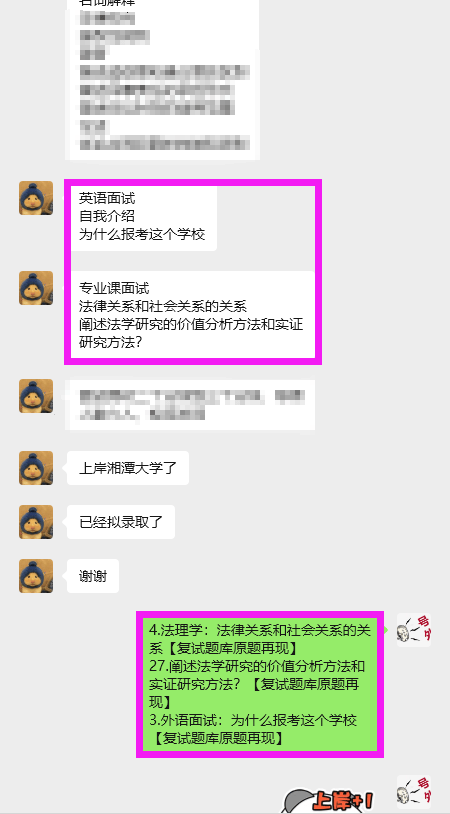The image size is (450, 814).
Task: Click the hamster avatar beside 英语面试 message
Action: pos(36,198)
